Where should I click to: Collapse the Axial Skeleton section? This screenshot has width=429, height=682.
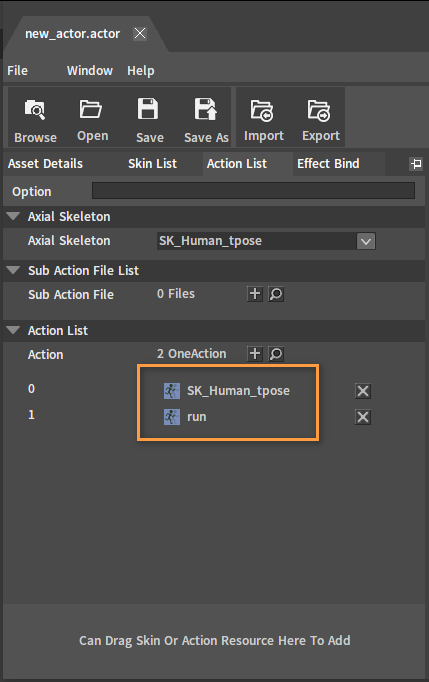[13, 216]
